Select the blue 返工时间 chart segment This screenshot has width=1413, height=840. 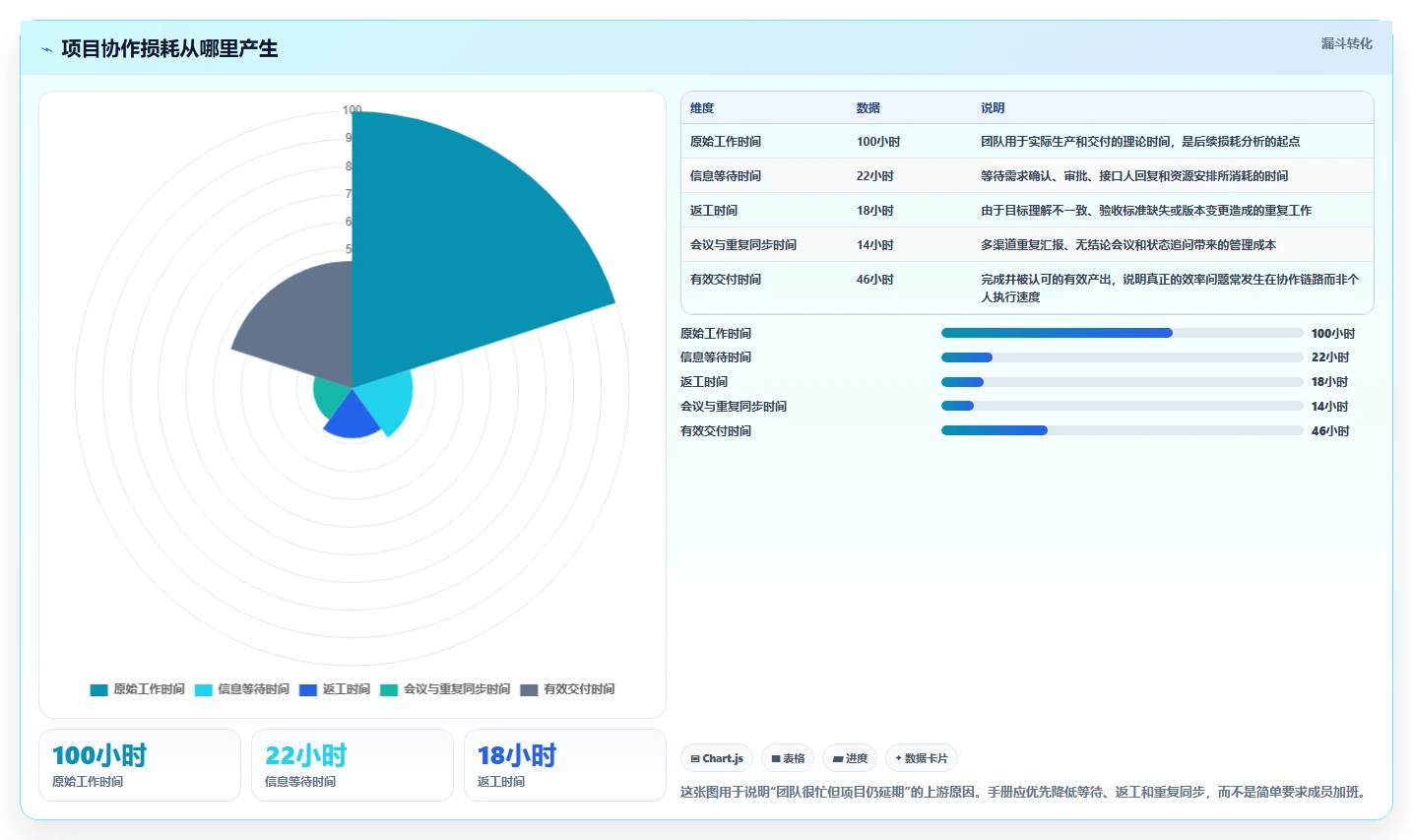tap(353, 419)
